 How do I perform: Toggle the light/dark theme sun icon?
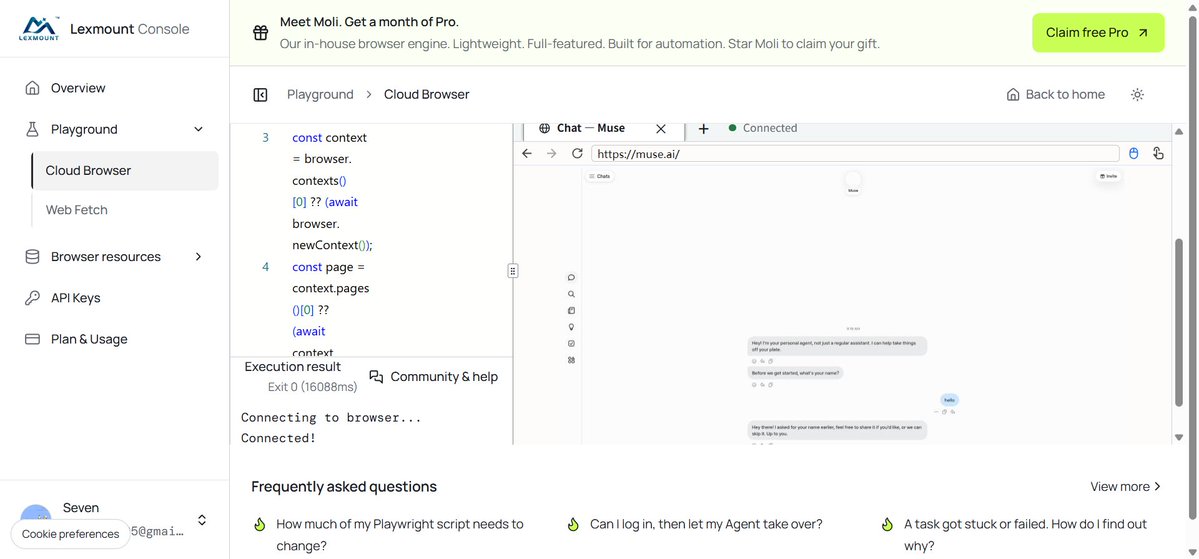click(x=1137, y=95)
